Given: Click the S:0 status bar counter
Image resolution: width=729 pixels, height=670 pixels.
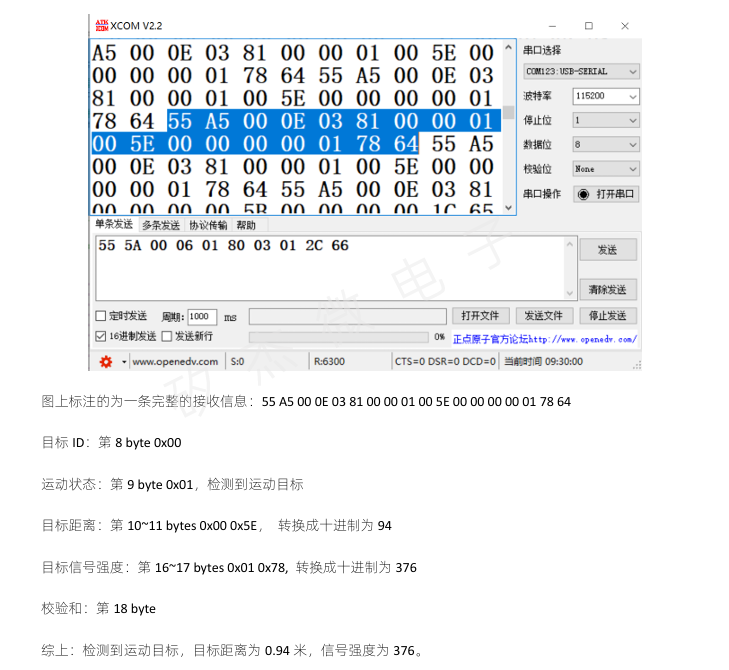Looking at the screenshot, I should [238, 362].
